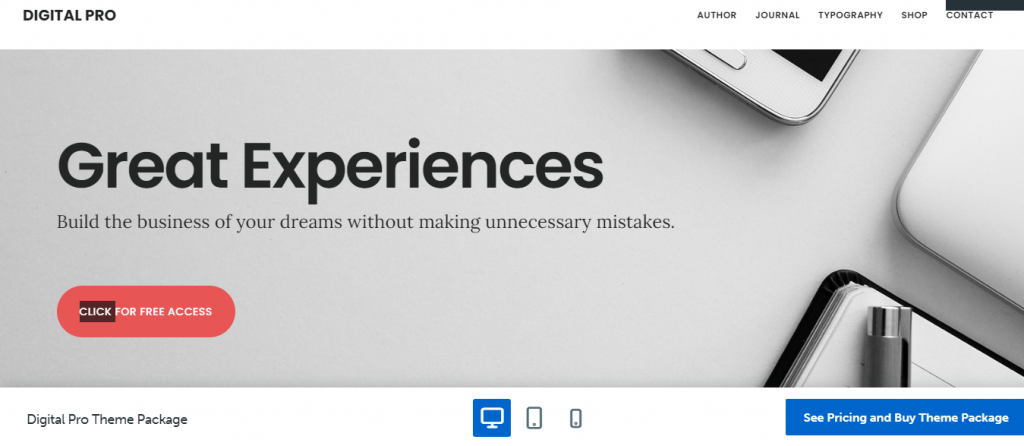Screen dimensions: 1024x446
Task: Click the dark bar above Contact
Action: 985,5
